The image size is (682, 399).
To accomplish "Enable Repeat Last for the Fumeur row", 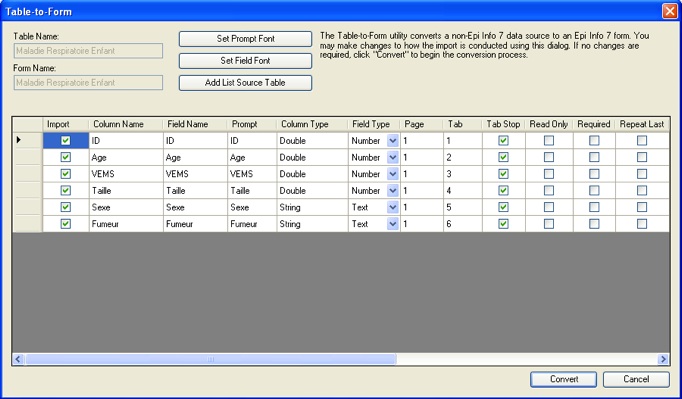I will pos(642,224).
